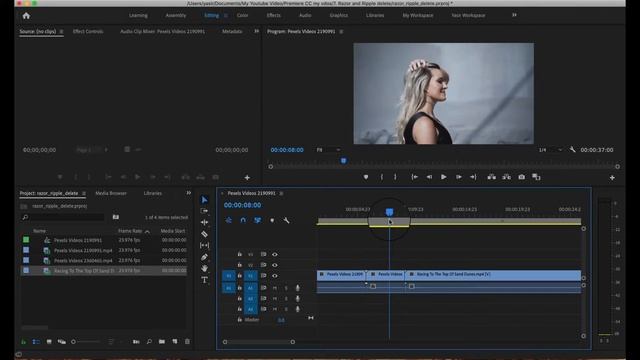Select the Hand tool

(204, 268)
